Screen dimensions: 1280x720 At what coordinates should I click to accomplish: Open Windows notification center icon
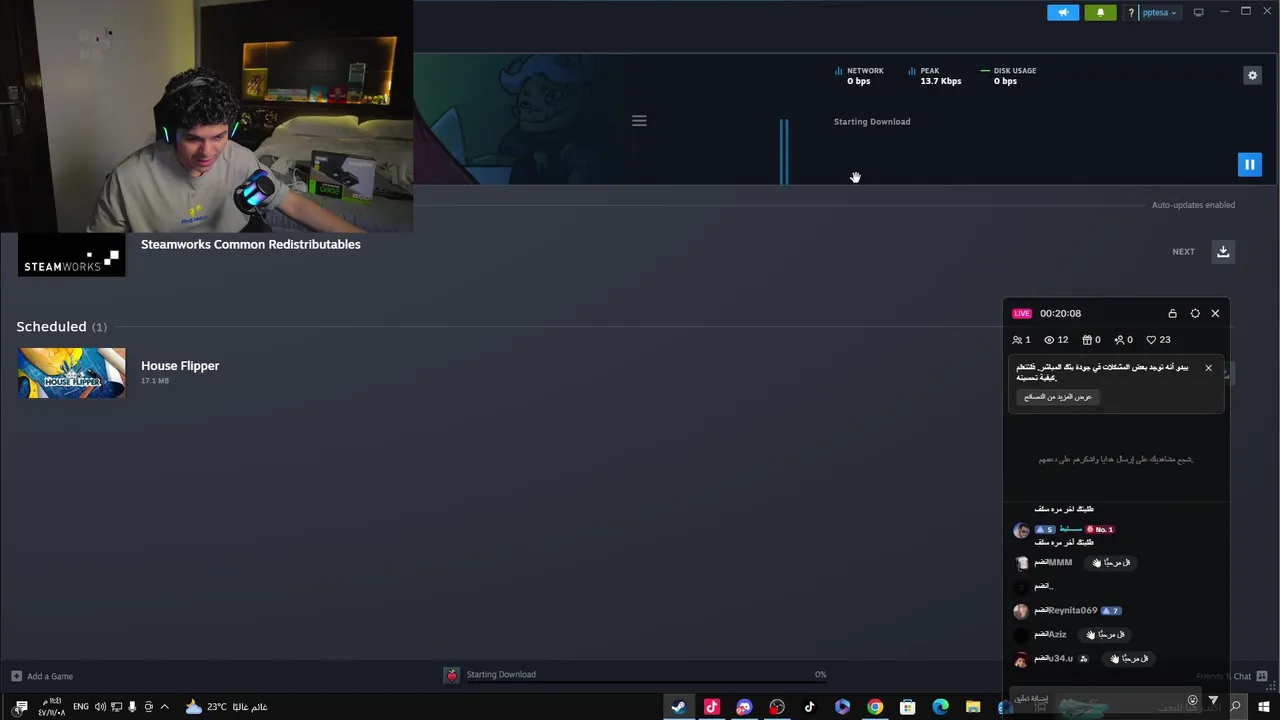(x=20, y=707)
